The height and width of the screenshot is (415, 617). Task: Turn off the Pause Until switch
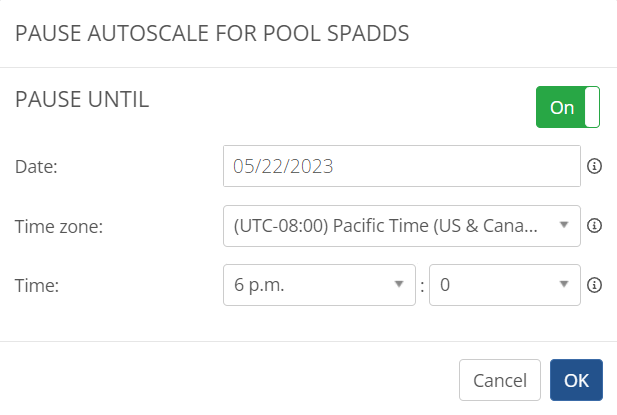coord(567,107)
